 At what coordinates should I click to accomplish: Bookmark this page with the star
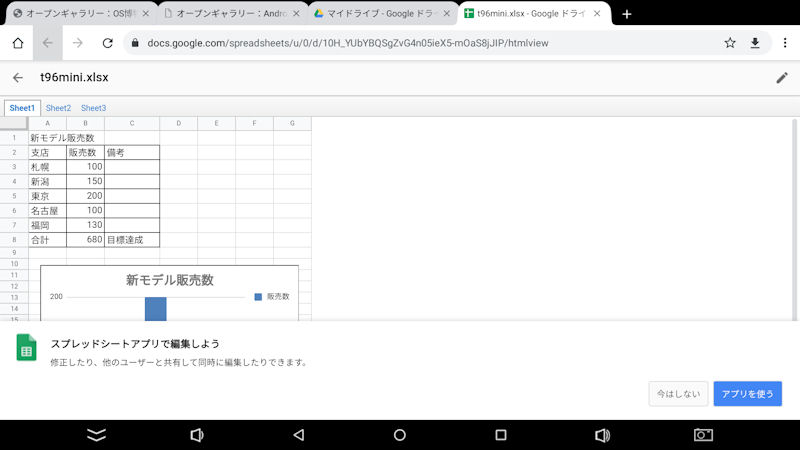[730, 43]
